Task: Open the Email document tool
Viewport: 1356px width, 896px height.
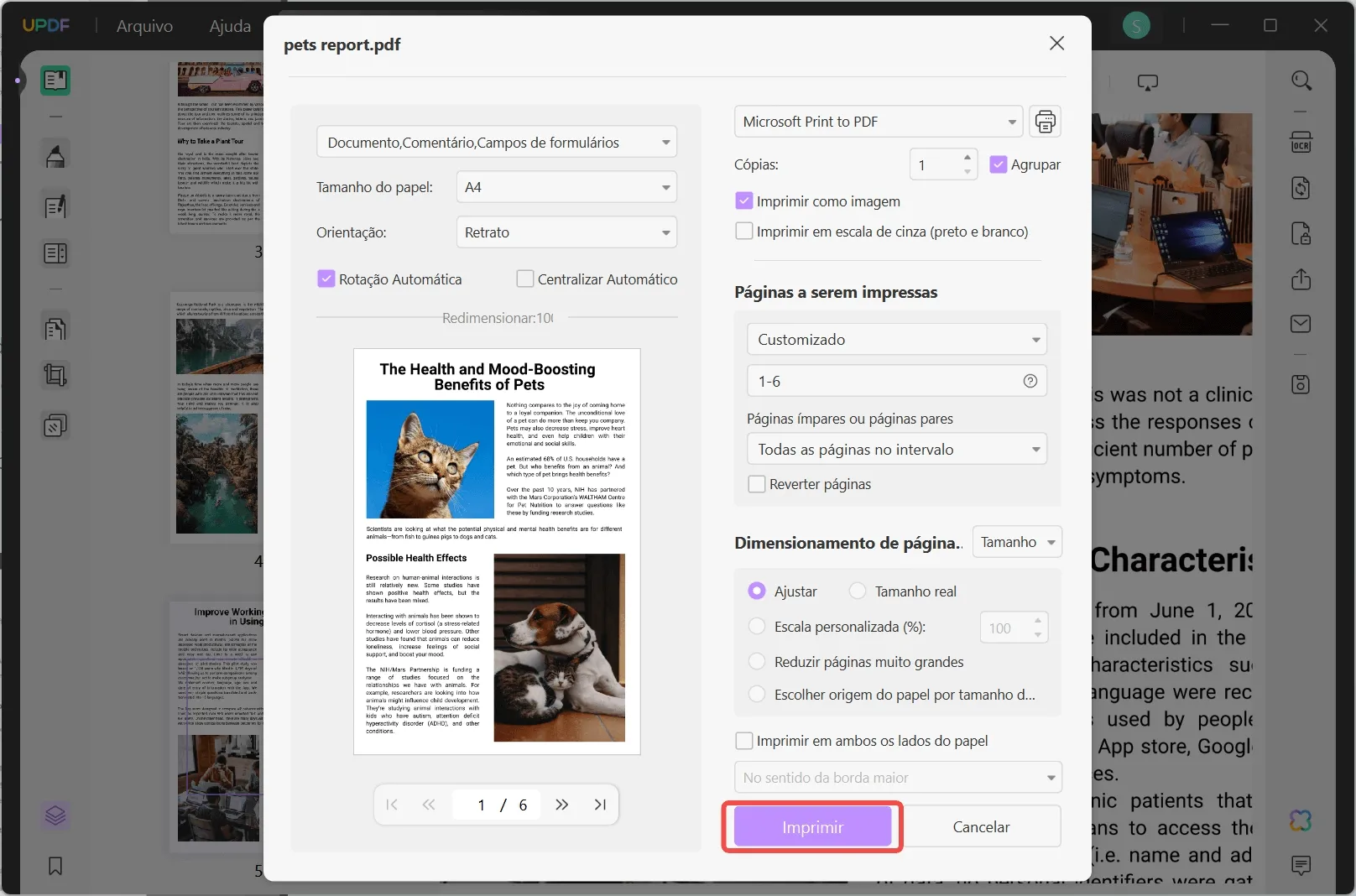Action: click(1301, 324)
